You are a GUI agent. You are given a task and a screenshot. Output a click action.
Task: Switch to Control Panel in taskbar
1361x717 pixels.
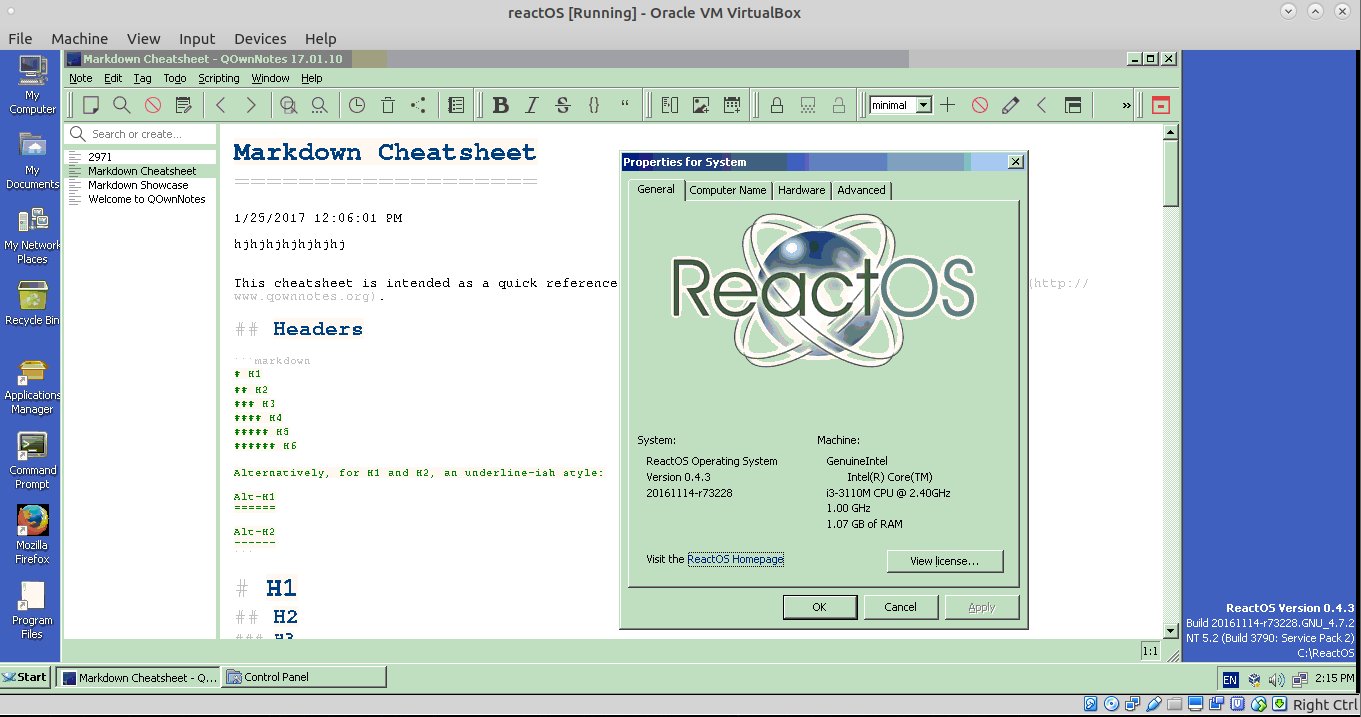(x=304, y=677)
